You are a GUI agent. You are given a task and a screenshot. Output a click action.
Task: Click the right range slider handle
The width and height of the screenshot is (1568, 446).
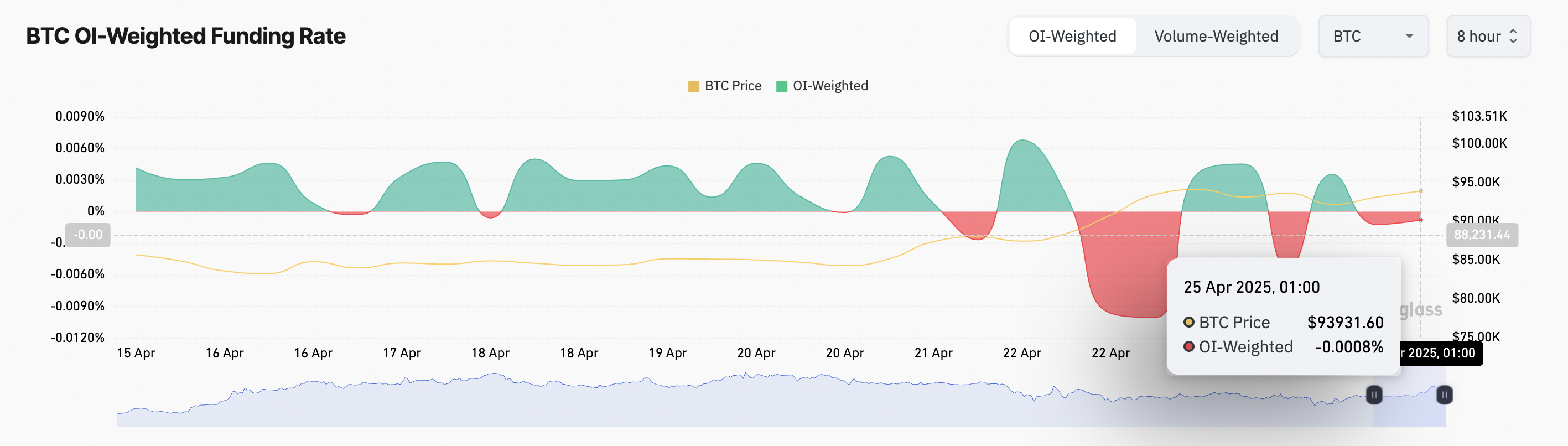[1445, 395]
